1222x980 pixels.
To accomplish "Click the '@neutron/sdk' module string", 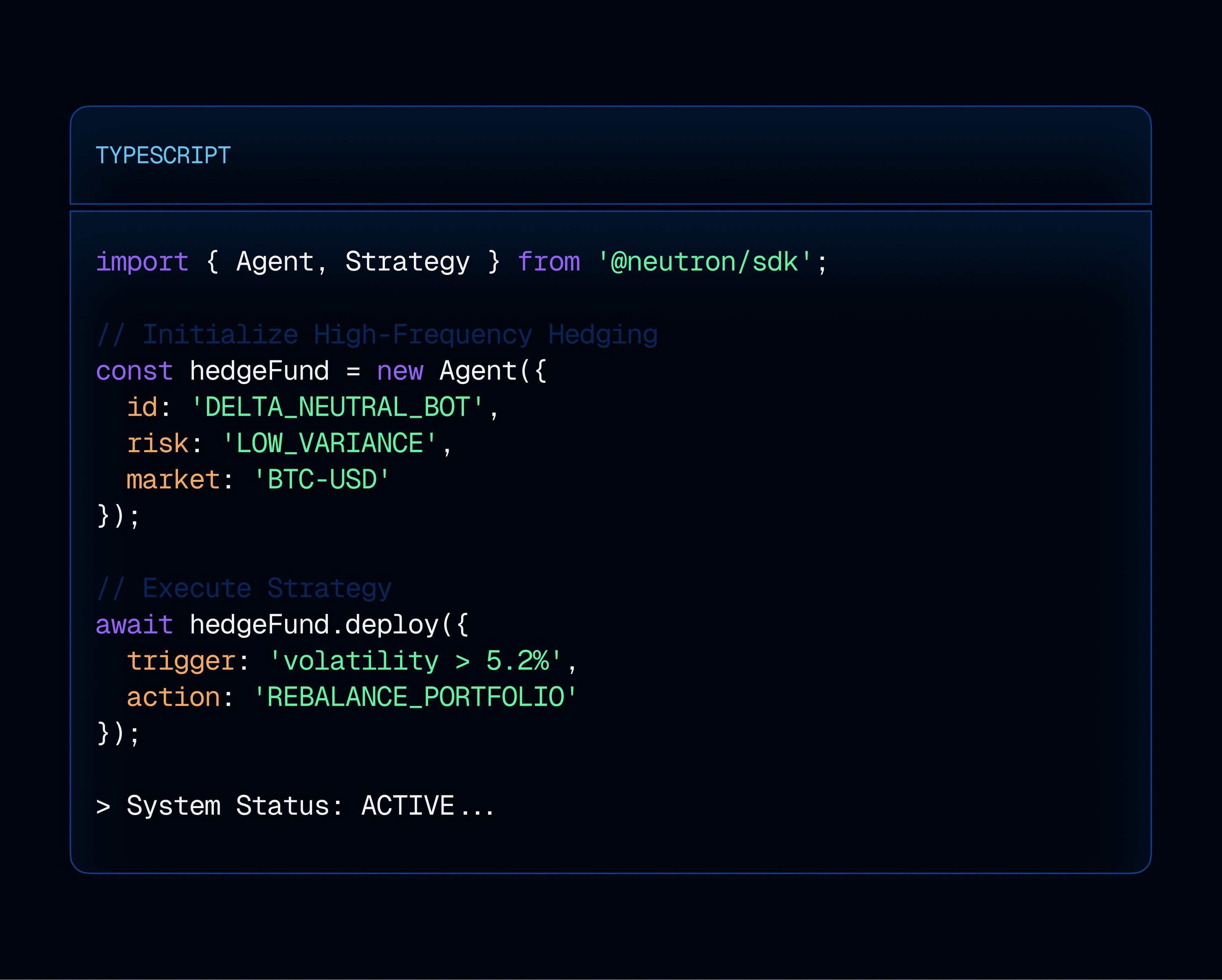I will click(705, 262).
